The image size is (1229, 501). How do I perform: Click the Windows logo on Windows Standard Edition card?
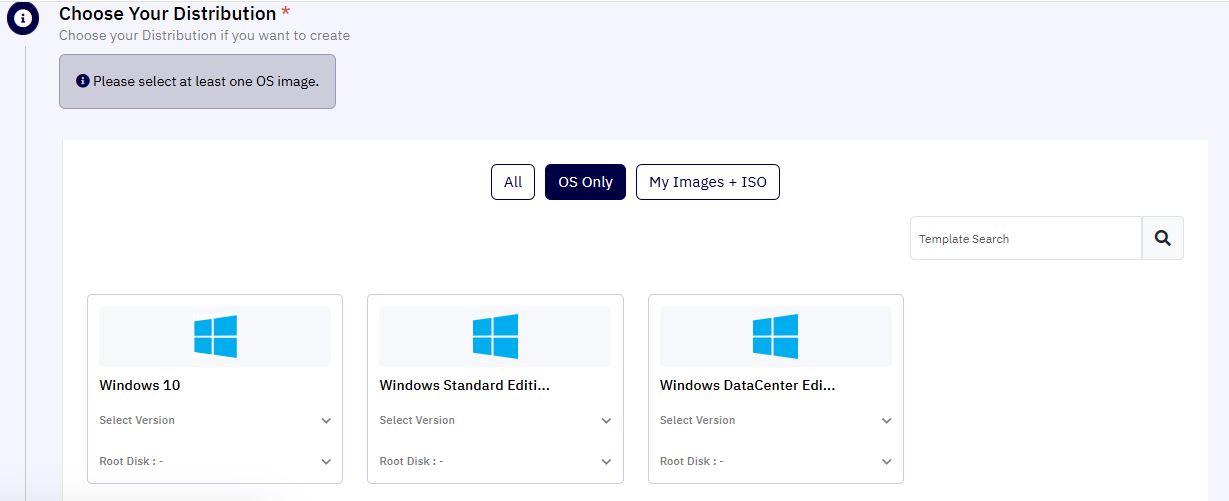(495, 336)
